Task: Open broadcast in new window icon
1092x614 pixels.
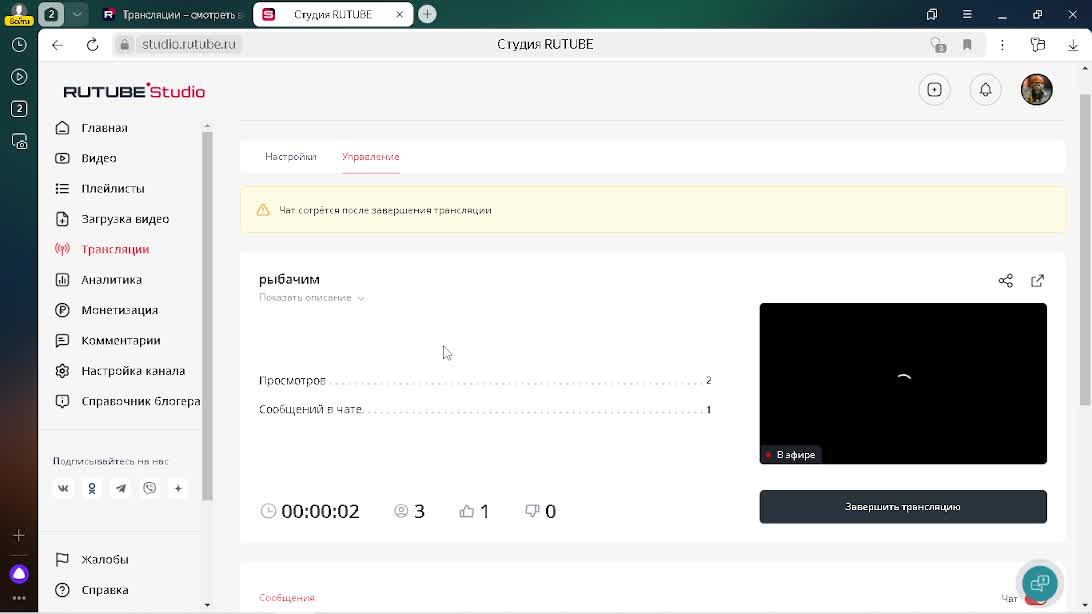Action: click(1037, 281)
